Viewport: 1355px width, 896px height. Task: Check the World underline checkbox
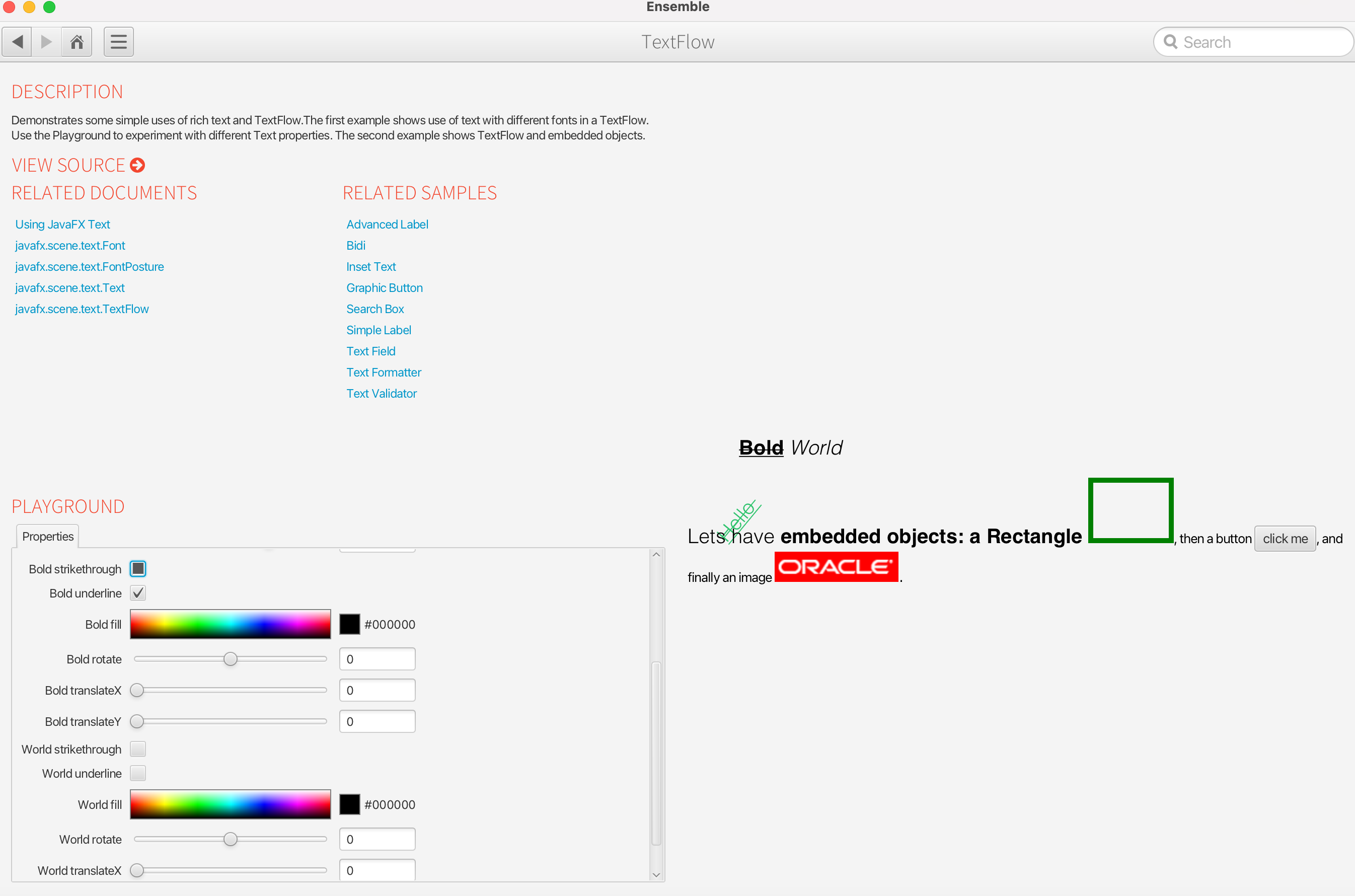coord(138,773)
